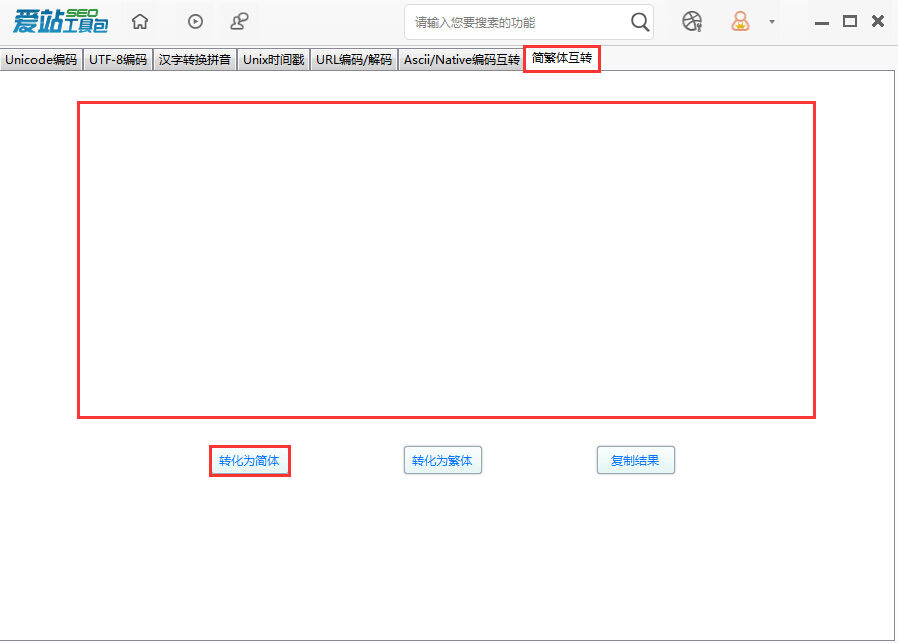The height and width of the screenshot is (643, 898).
Task: Click the home icon in the top toolbar
Action: (x=140, y=22)
